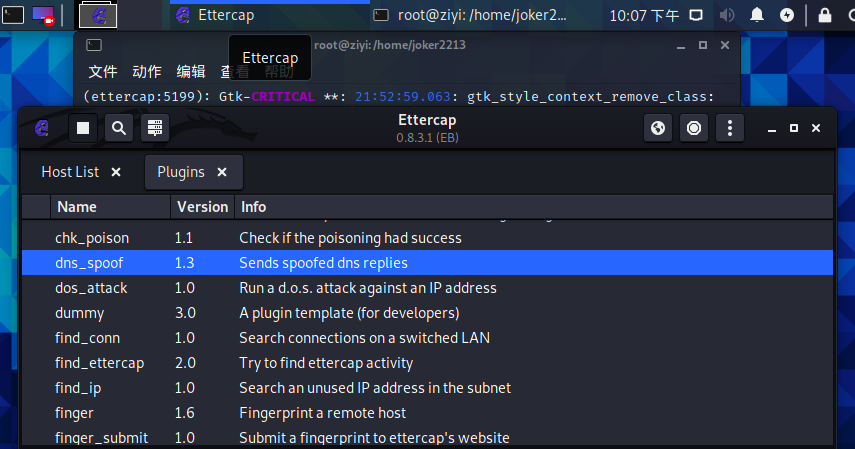
Task: Click the Ettercap logo in header bar
Action: pos(42,127)
